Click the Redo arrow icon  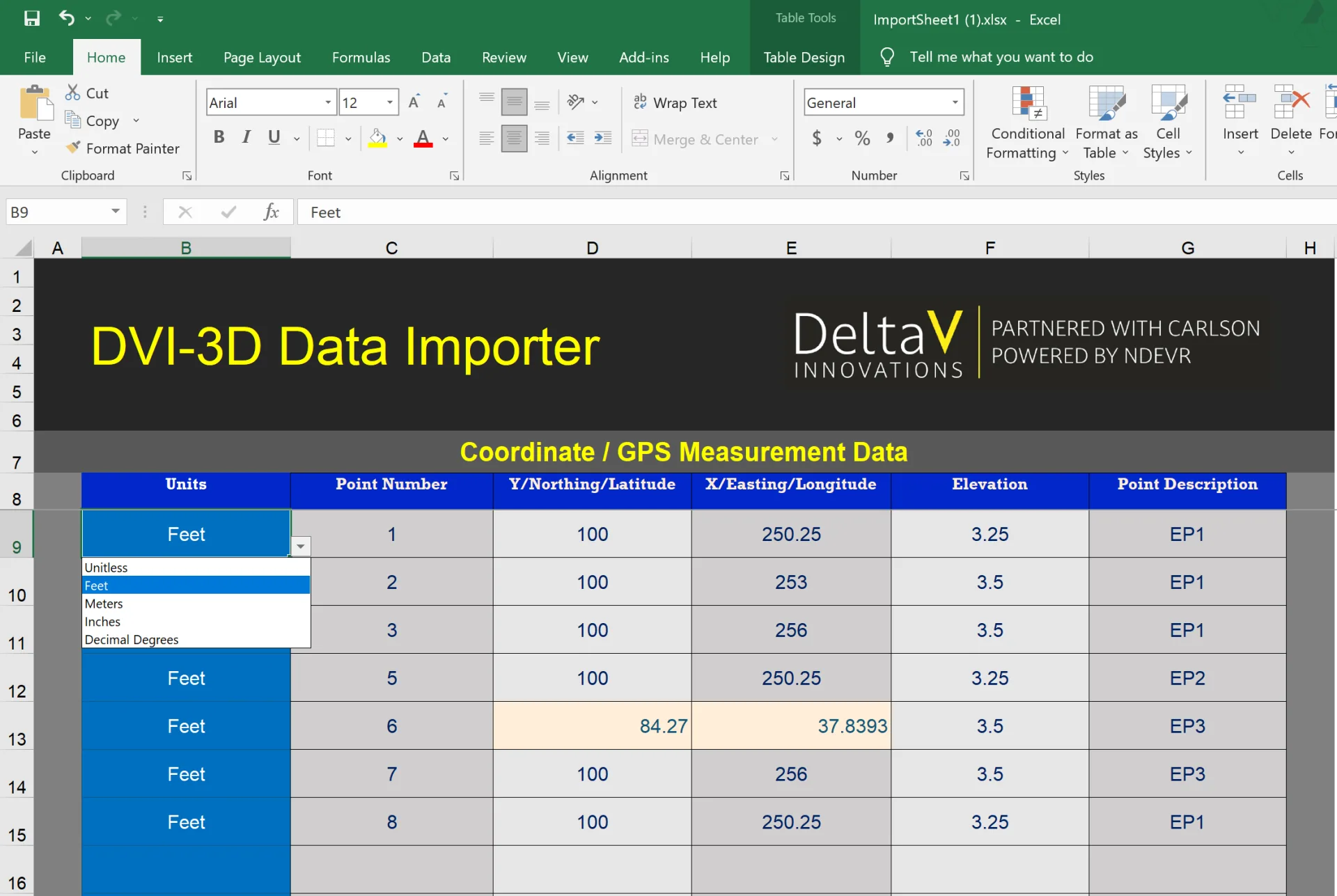(114, 18)
